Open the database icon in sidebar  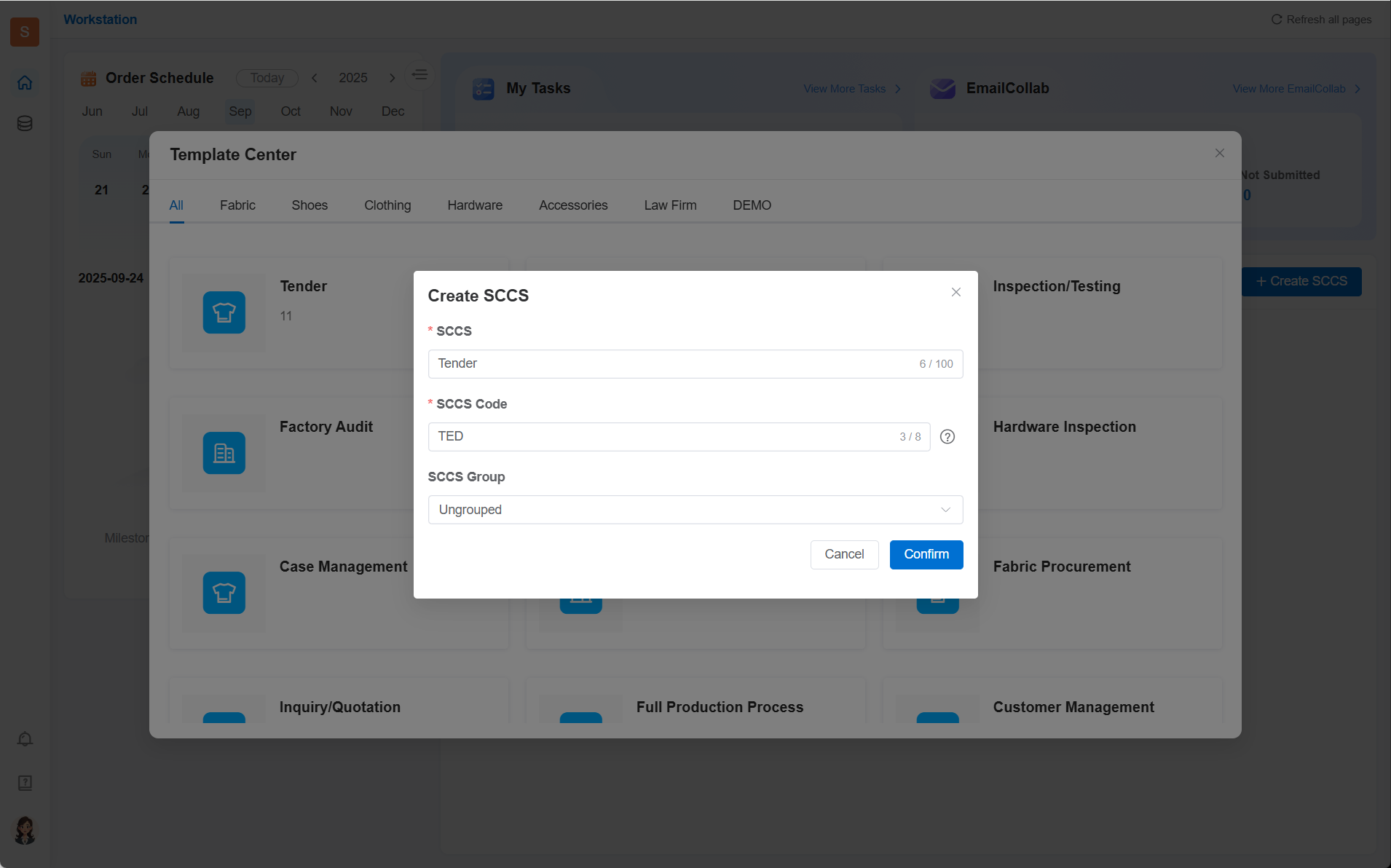coord(25,124)
